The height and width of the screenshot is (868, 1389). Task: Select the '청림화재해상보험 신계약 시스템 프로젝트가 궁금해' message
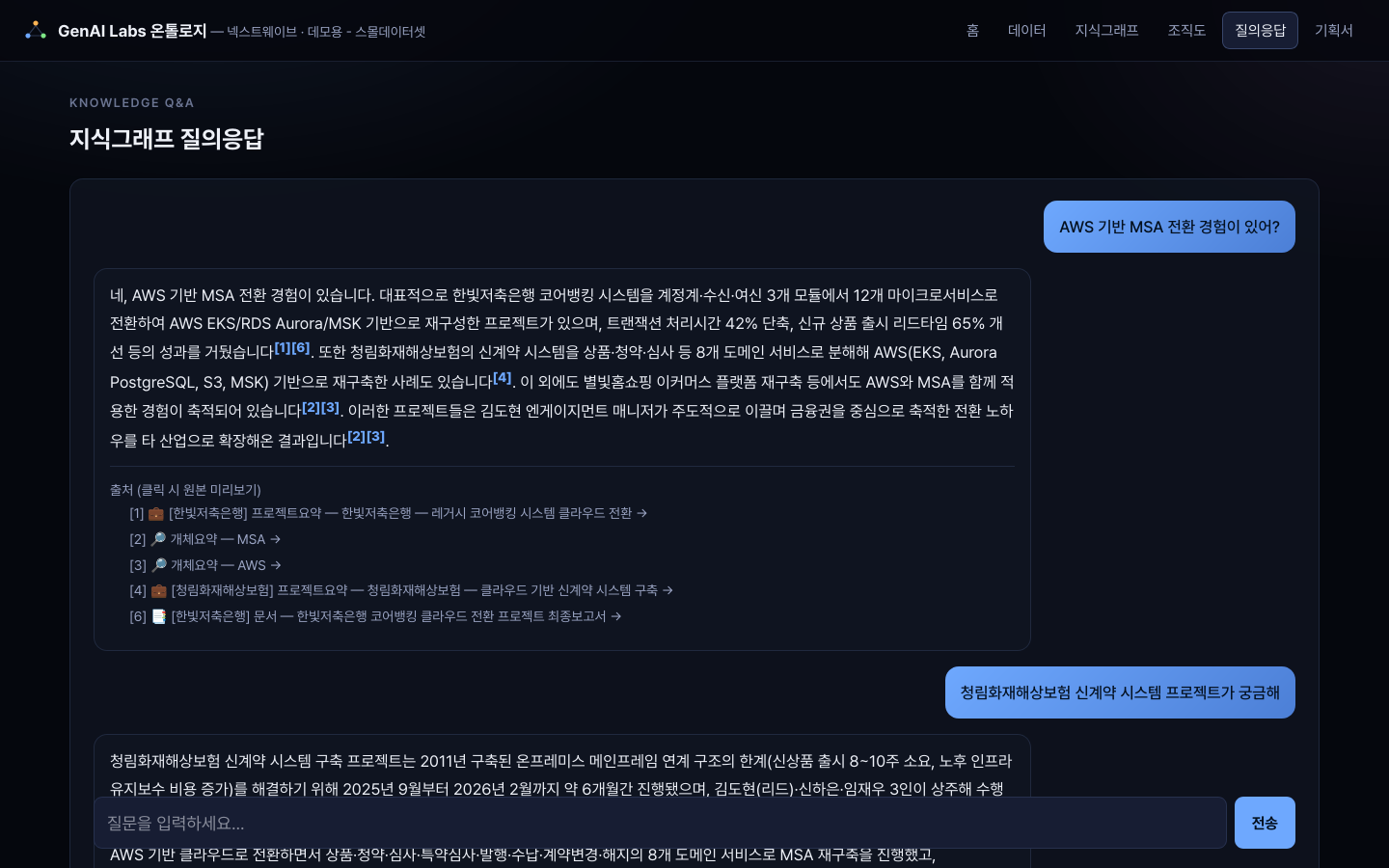1120,692
